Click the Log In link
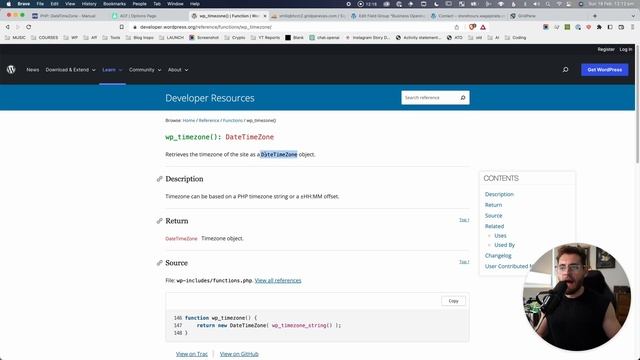640x360 pixels. [625, 49]
